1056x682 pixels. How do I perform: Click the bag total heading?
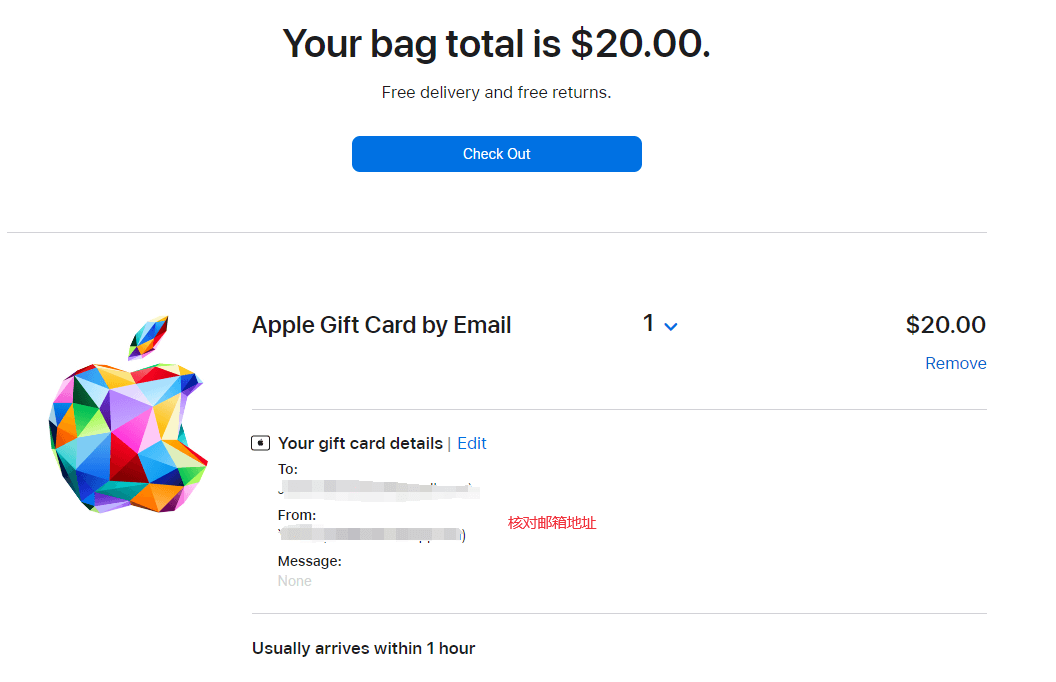(x=496, y=44)
